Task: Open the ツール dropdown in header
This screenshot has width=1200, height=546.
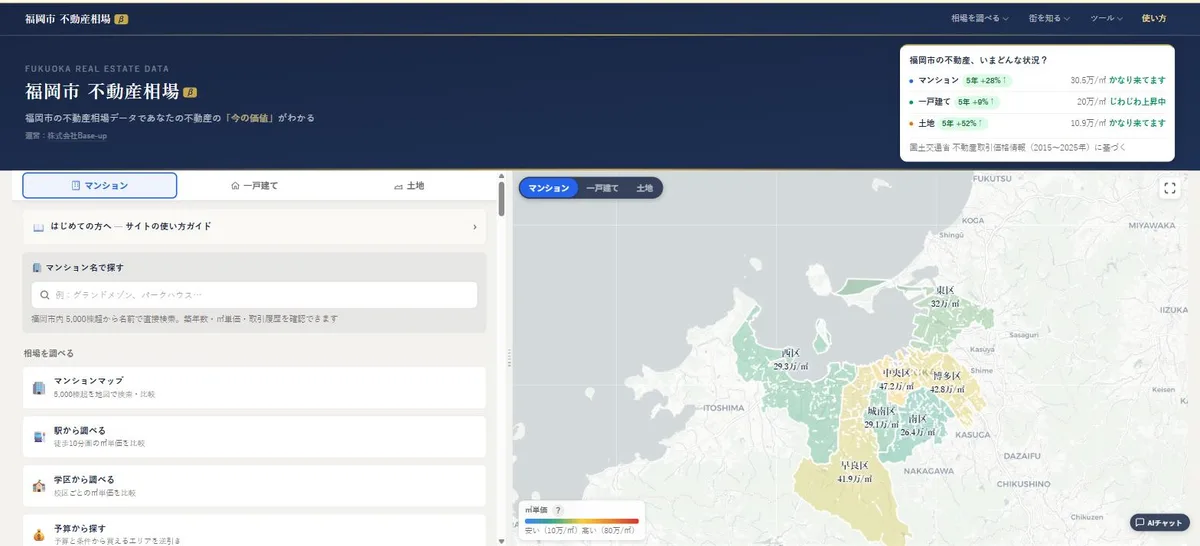Action: tap(1106, 18)
